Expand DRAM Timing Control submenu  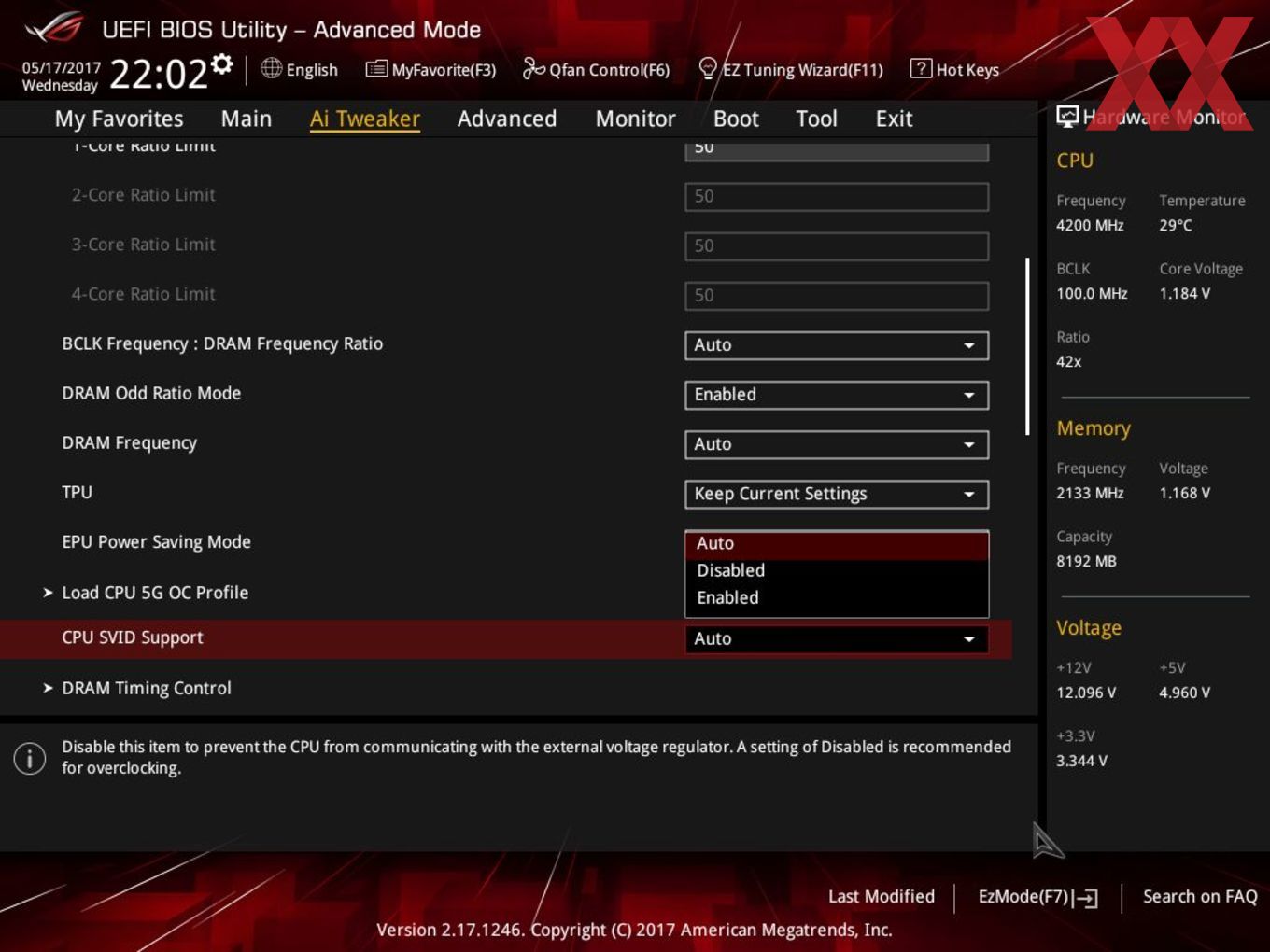tap(147, 688)
